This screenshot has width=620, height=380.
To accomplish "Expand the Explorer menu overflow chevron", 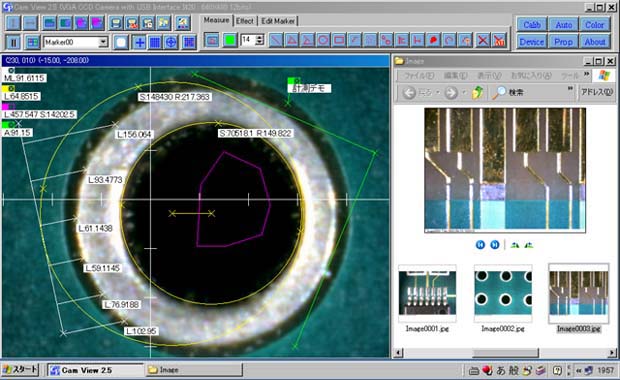I will [586, 74].
